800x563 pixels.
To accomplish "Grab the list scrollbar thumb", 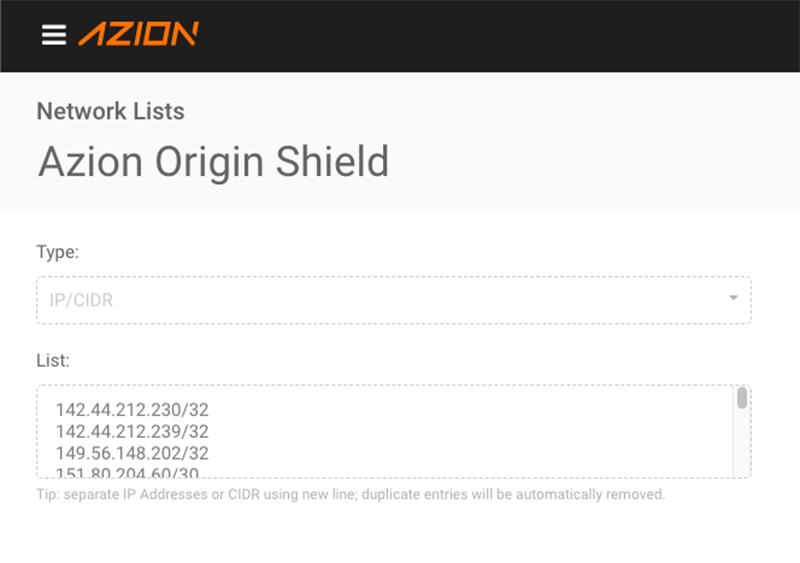I will (x=742, y=398).
